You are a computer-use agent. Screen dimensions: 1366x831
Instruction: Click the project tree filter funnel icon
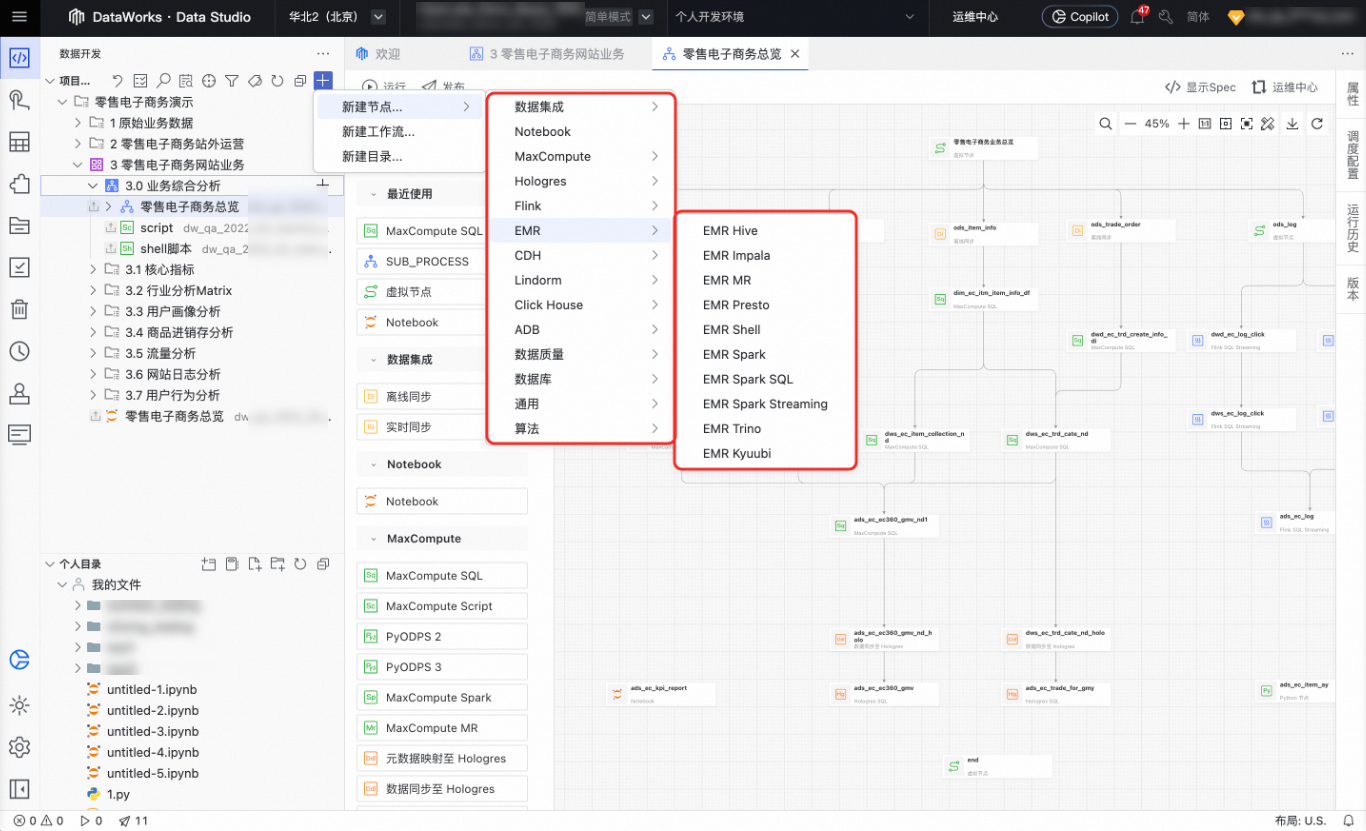pos(231,80)
